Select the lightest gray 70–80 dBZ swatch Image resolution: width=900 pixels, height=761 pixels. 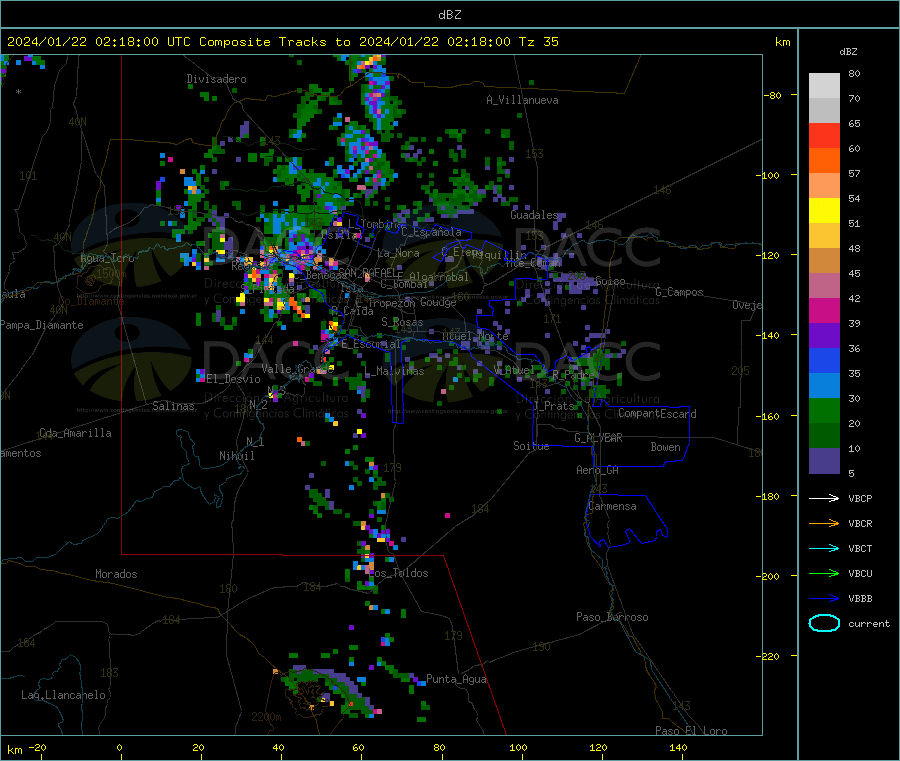click(824, 86)
